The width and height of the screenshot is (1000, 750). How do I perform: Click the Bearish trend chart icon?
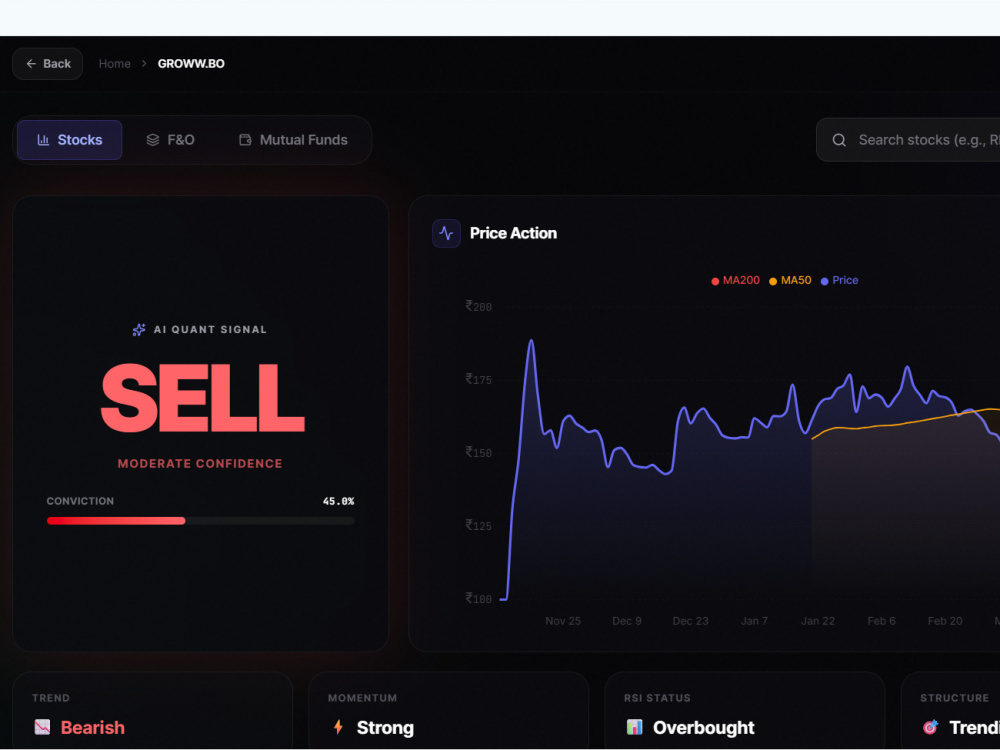point(42,727)
